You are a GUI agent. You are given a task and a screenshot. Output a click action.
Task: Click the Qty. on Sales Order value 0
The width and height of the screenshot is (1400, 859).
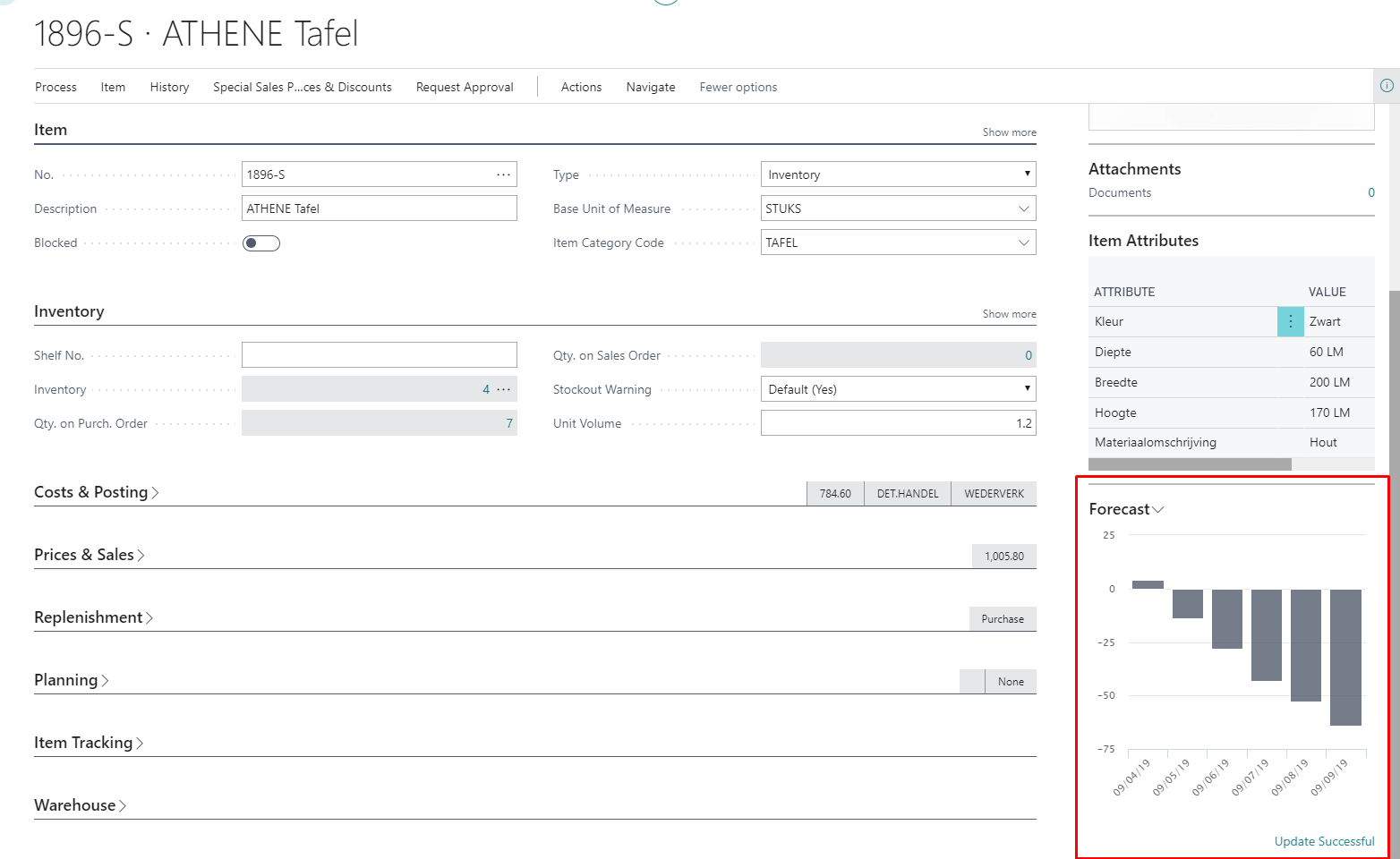click(1029, 355)
